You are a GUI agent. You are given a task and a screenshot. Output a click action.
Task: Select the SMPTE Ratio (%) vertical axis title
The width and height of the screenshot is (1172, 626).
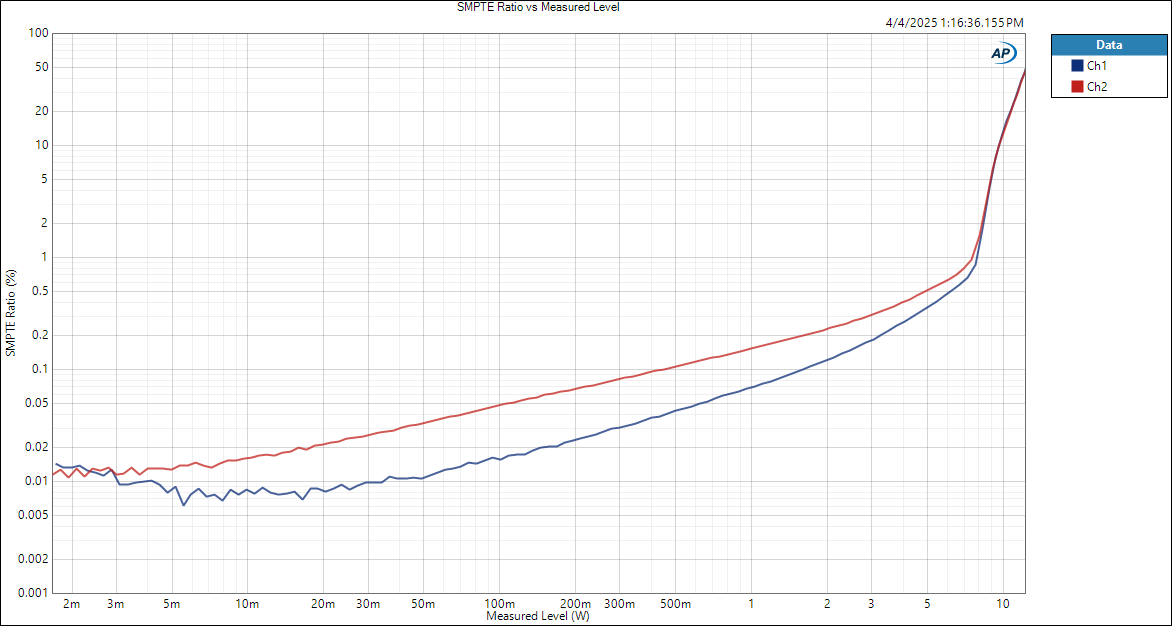pyautogui.click(x=11, y=313)
